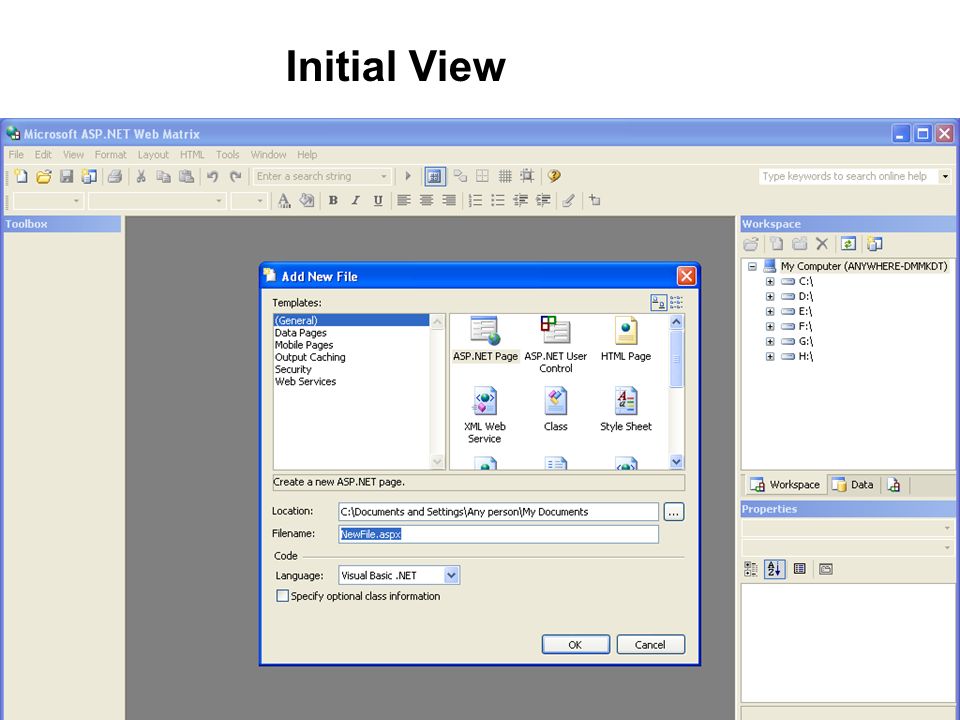The image size is (960, 720).
Task: Click the Location browse ellipsis button
Action: pos(673,512)
